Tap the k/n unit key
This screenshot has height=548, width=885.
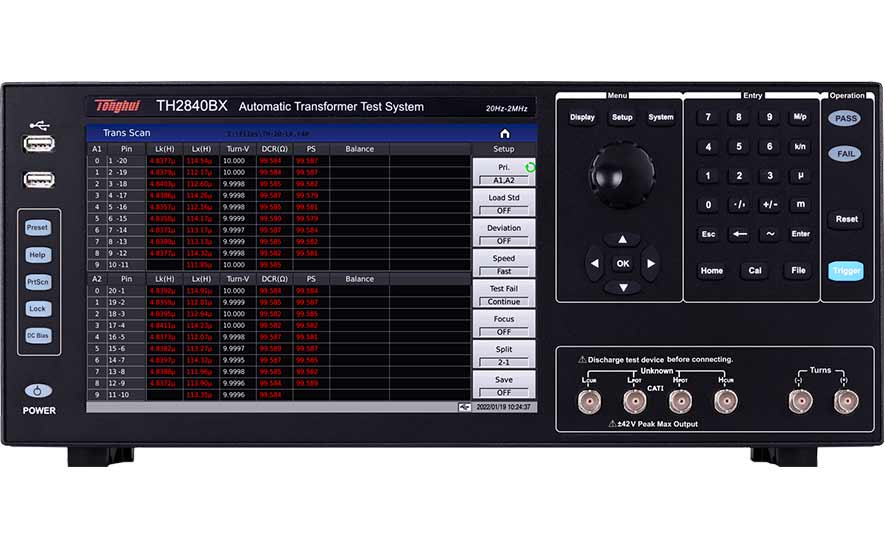coord(800,146)
